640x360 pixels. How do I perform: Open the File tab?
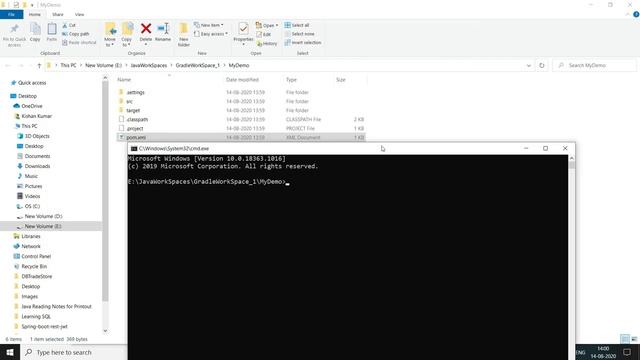click(11, 14)
